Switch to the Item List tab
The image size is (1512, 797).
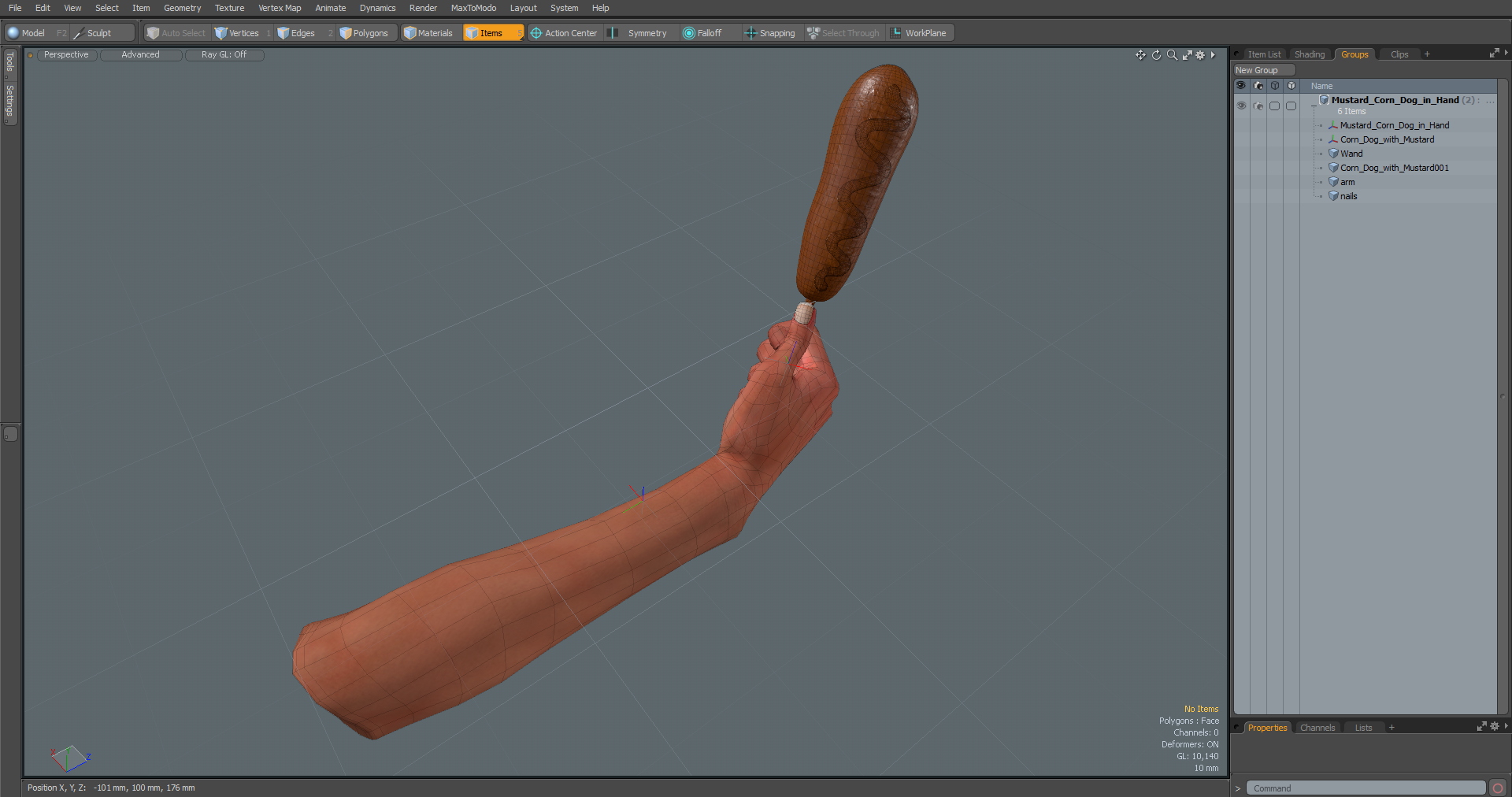click(x=1264, y=54)
